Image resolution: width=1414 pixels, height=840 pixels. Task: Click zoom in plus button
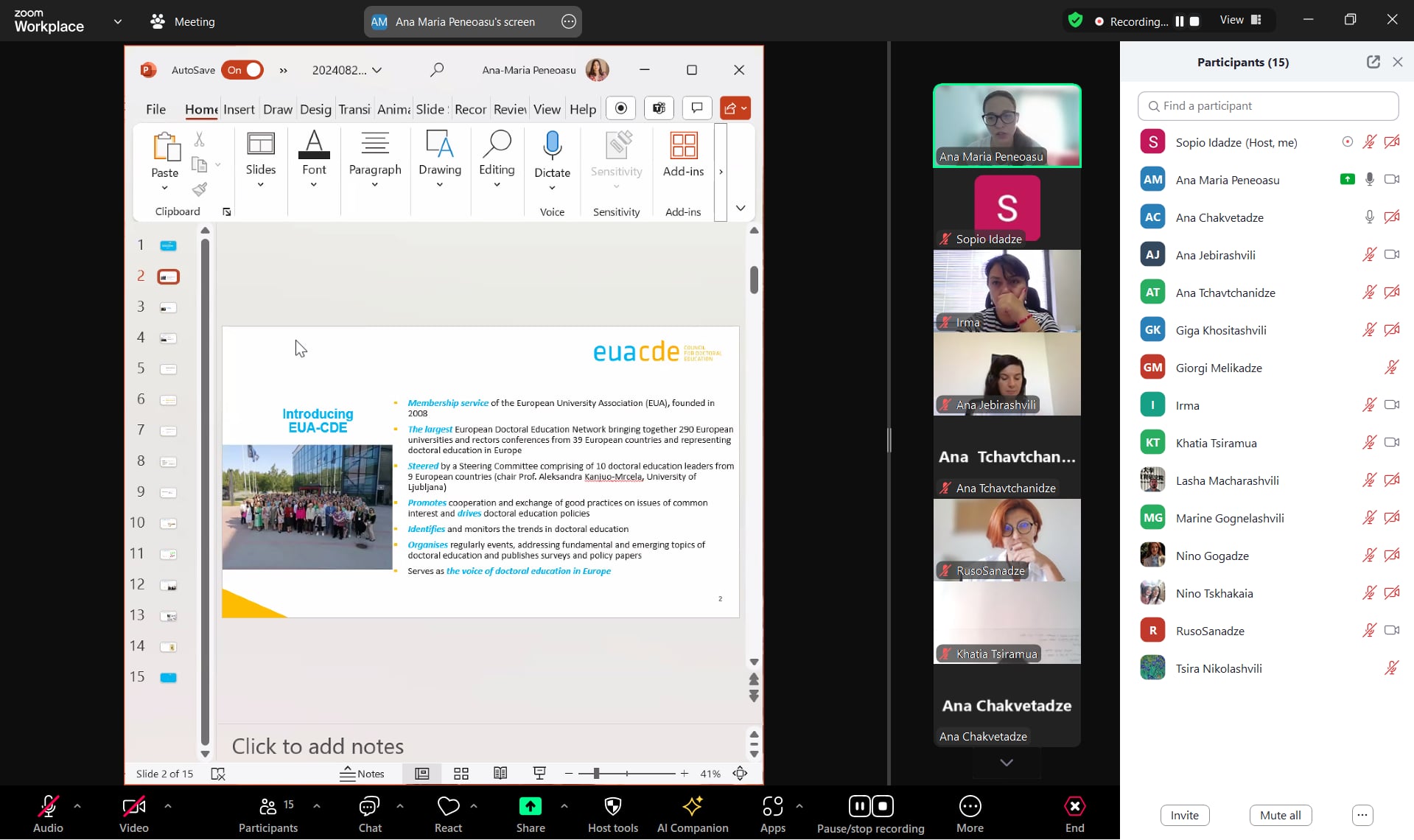pos(685,773)
